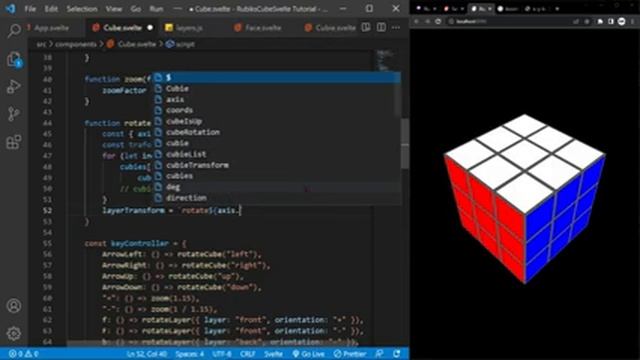
Task: Click the open changes icon beside split editor
Action: (x=366, y=27)
